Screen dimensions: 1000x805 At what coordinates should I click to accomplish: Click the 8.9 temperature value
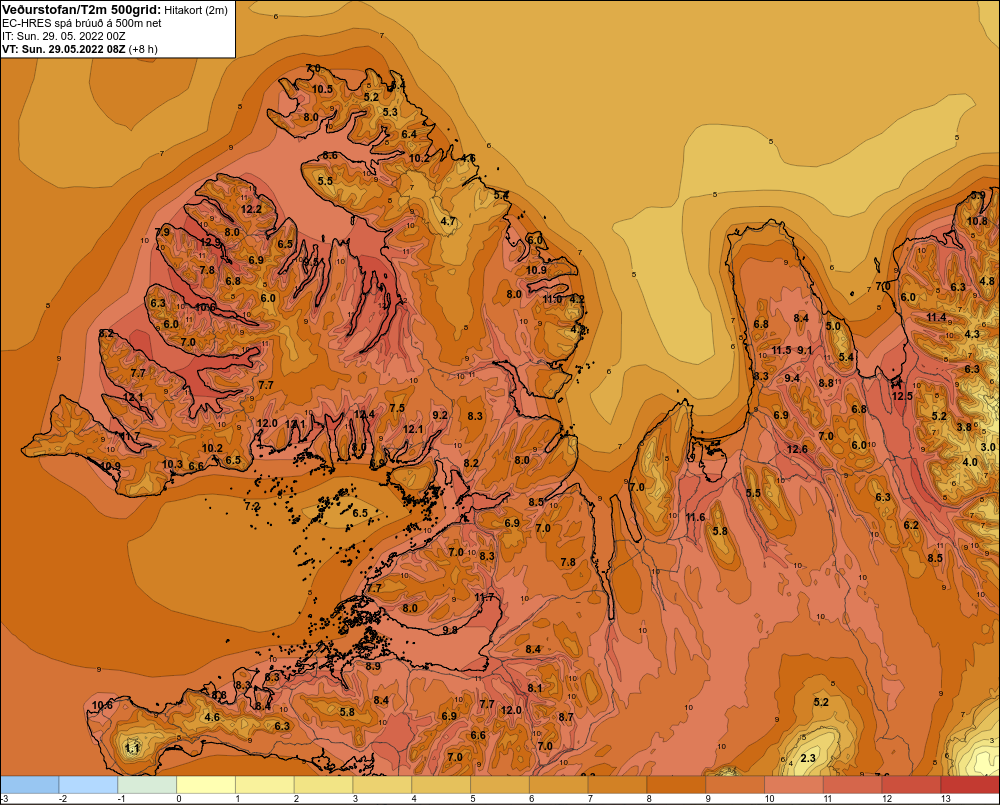tap(373, 666)
